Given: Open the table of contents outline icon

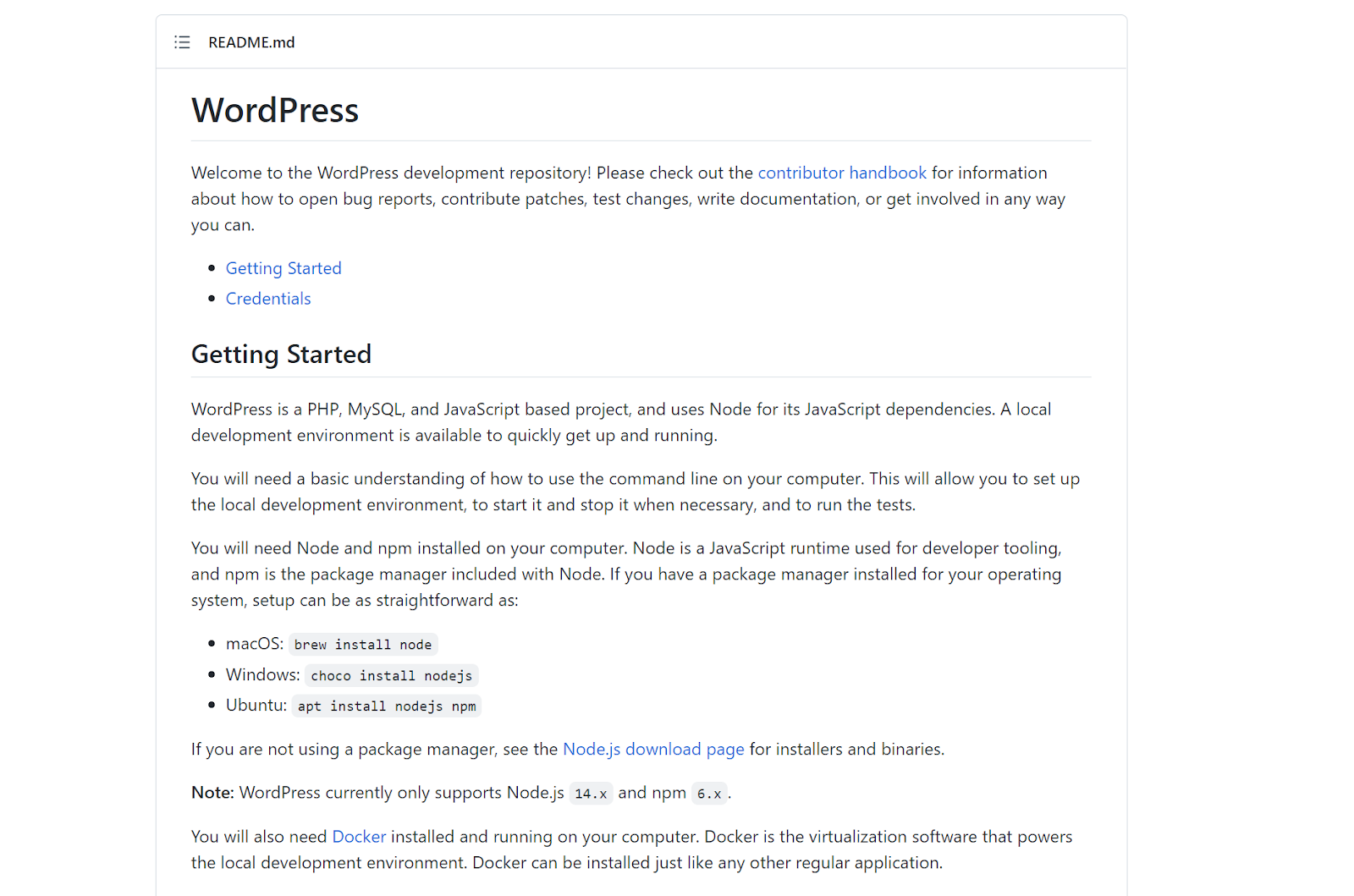Looking at the screenshot, I should click(x=181, y=41).
